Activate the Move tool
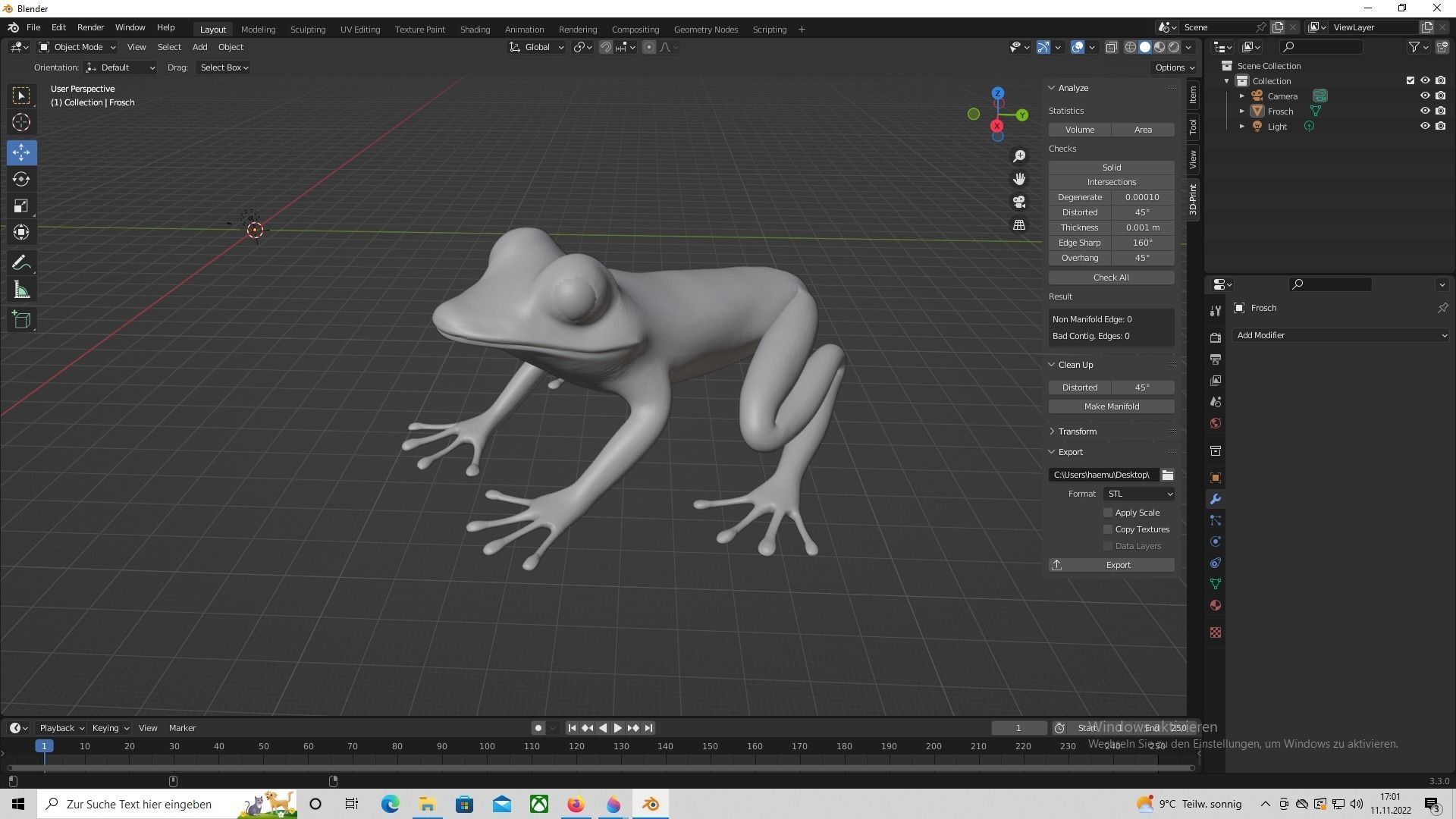This screenshot has width=1456, height=819. 21,152
